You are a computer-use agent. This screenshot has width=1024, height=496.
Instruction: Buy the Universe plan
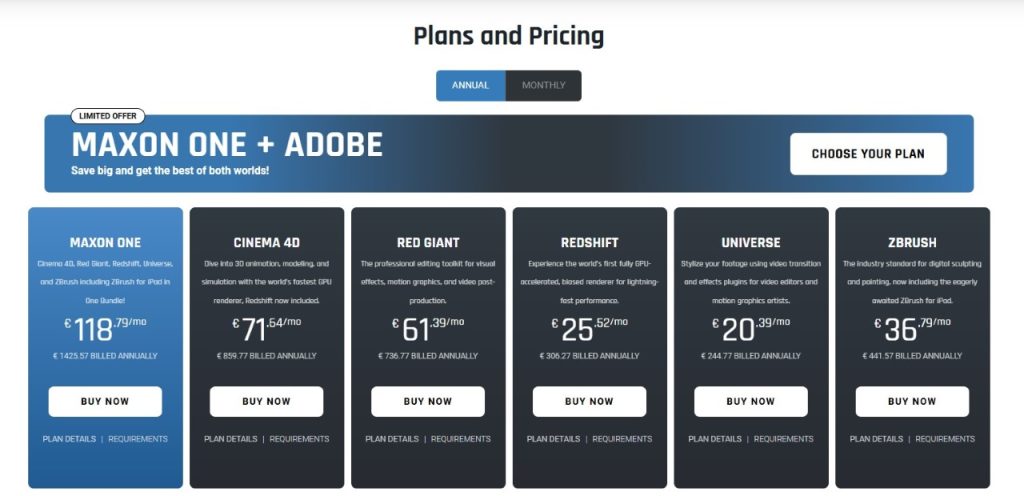750,401
